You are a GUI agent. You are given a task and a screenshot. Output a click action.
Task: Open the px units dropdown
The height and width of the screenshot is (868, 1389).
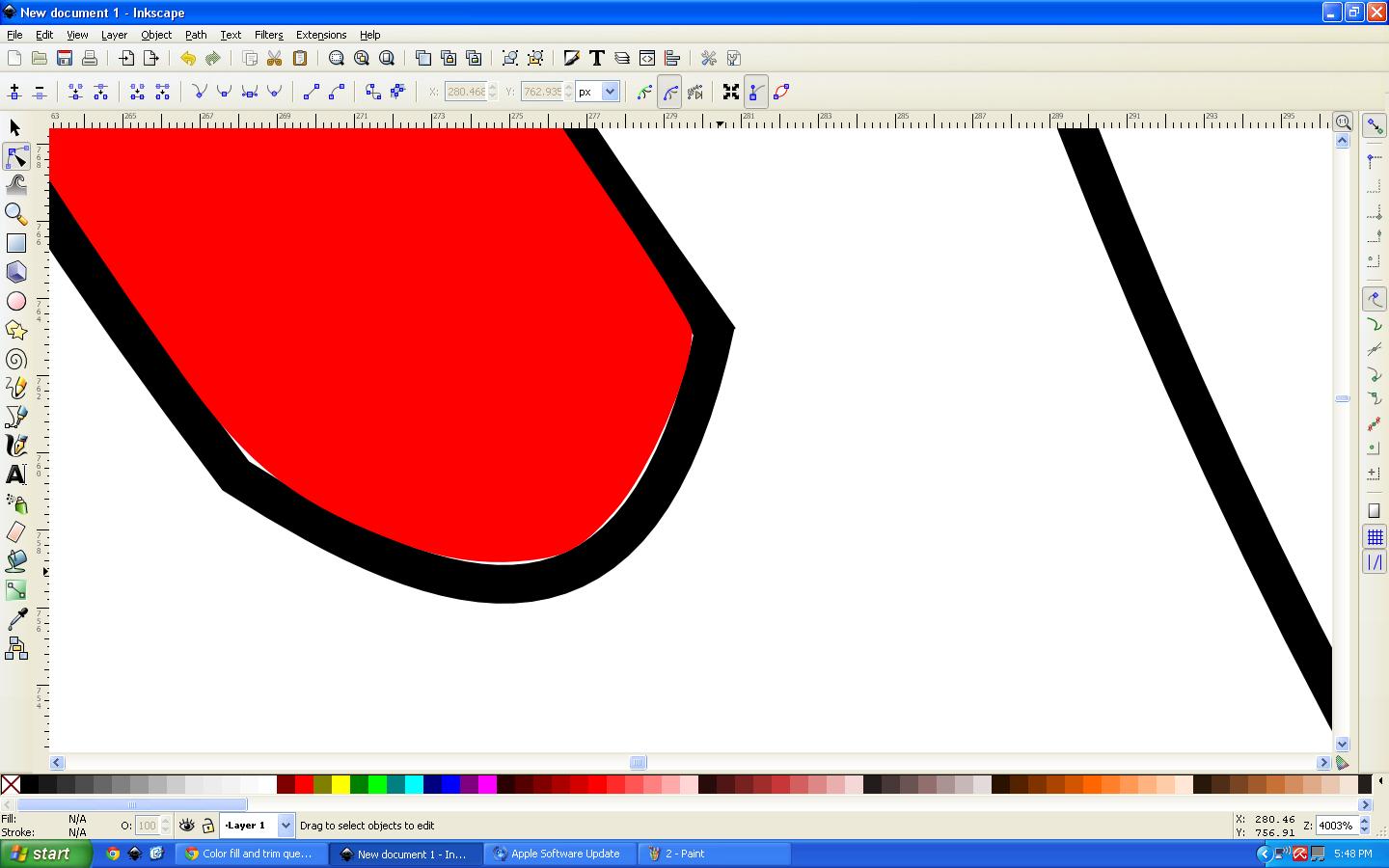point(610,92)
